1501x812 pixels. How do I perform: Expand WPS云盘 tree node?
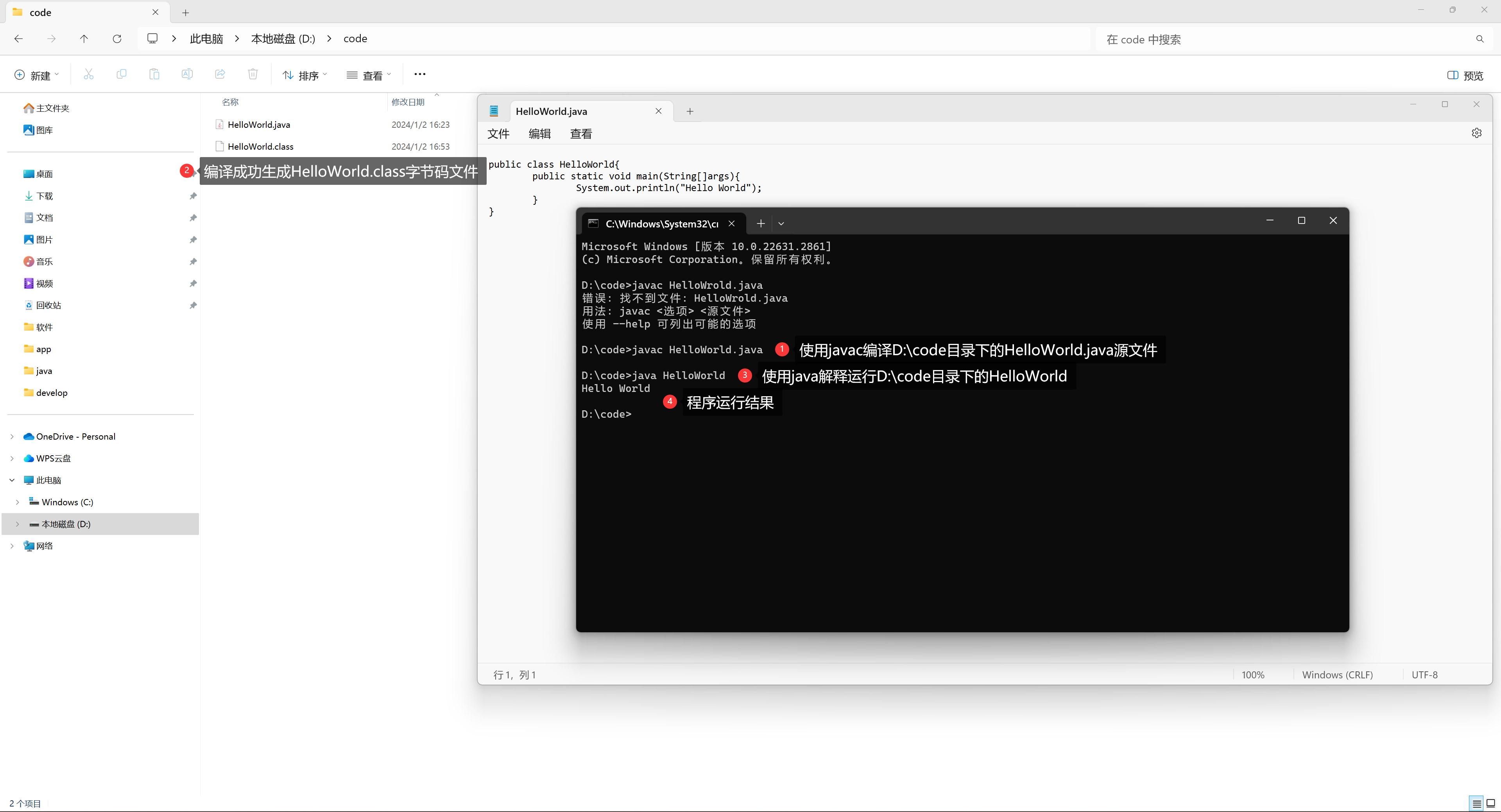[x=12, y=458]
